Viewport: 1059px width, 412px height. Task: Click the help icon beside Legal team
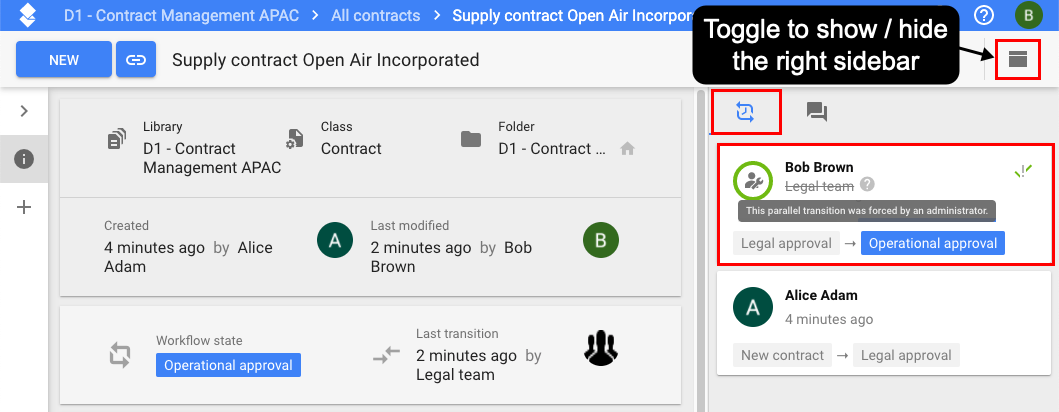tap(868, 184)
